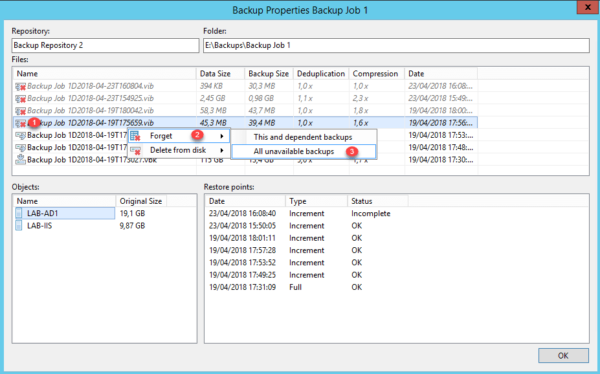The width and height of the screenshot is (600, 374).
Task: Expand the Delete from disk submenu arrow
Action: point(222,150)
